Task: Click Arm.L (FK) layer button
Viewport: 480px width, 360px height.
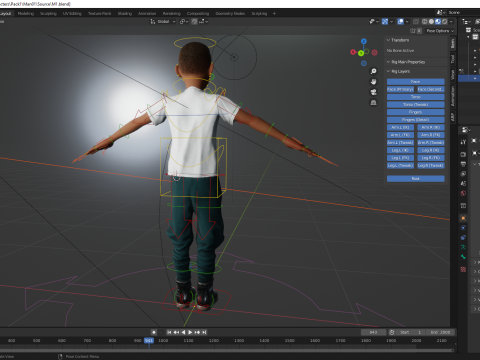Action: point(400,135)
